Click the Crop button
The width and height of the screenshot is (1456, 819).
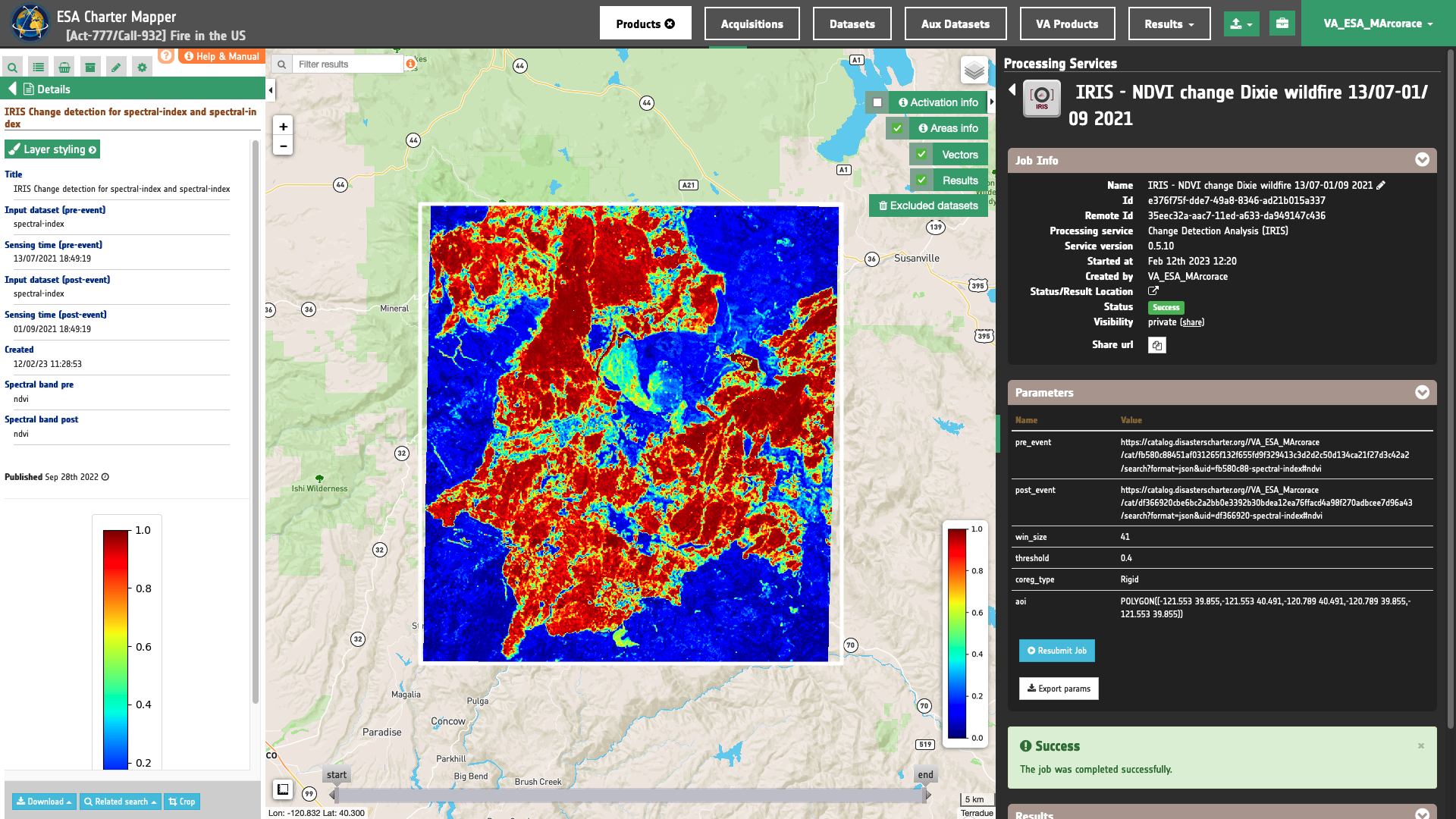(x=182, y=802)
